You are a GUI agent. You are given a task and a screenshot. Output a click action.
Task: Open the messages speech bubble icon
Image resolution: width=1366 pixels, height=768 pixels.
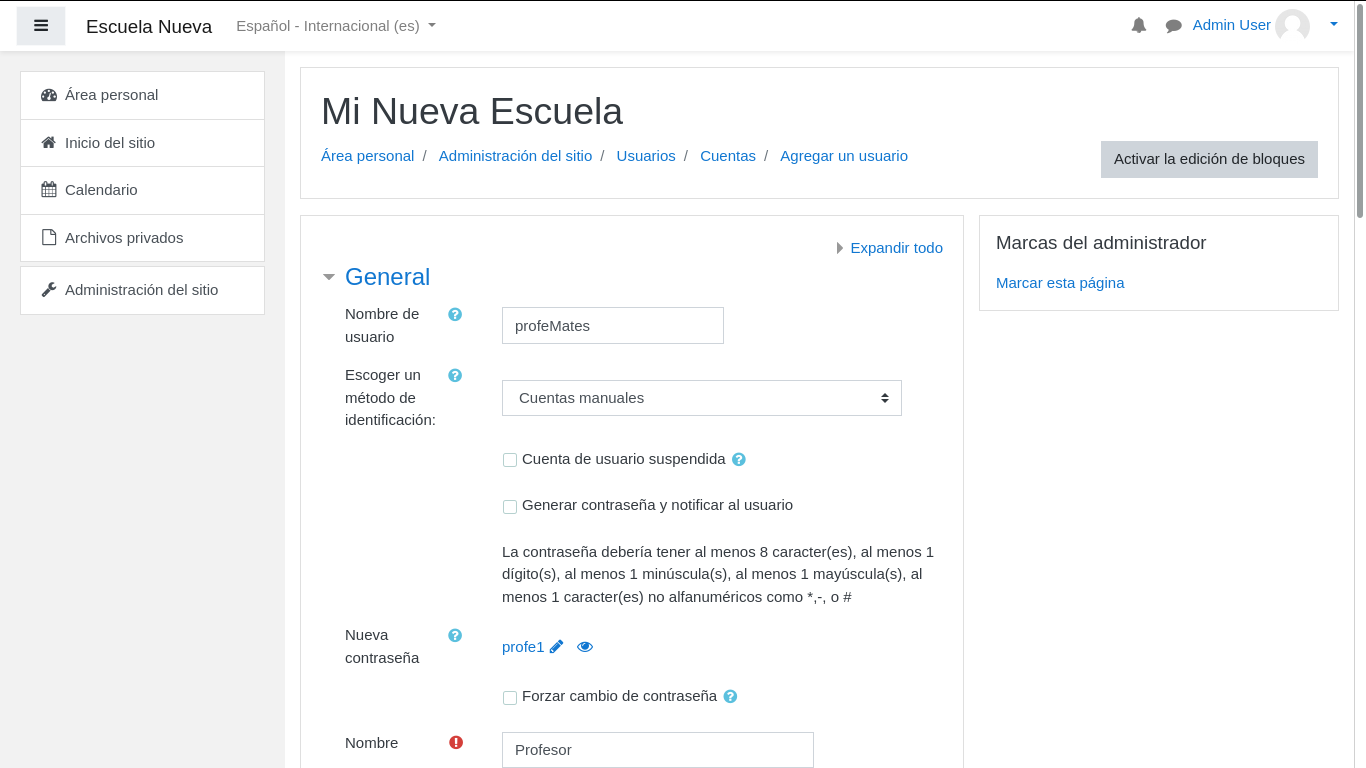[x=1174, y=26]
